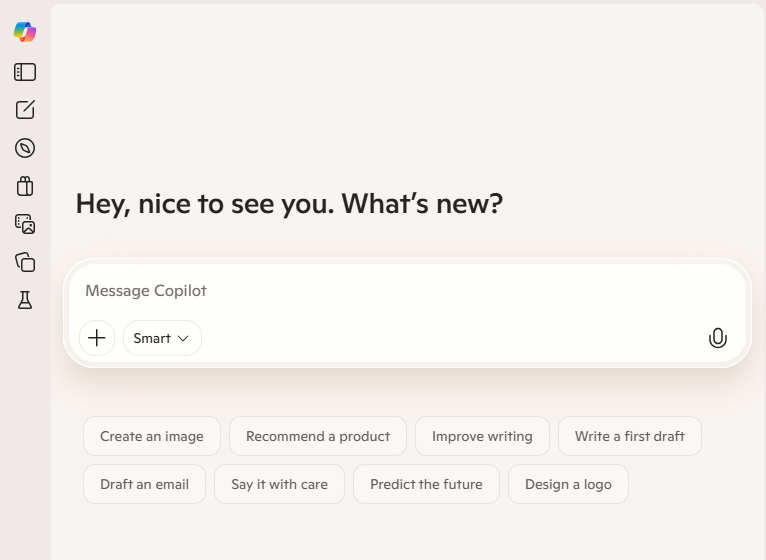Choose the "Say it with care" chip
The image size is (766, 560).
(279, 484)
